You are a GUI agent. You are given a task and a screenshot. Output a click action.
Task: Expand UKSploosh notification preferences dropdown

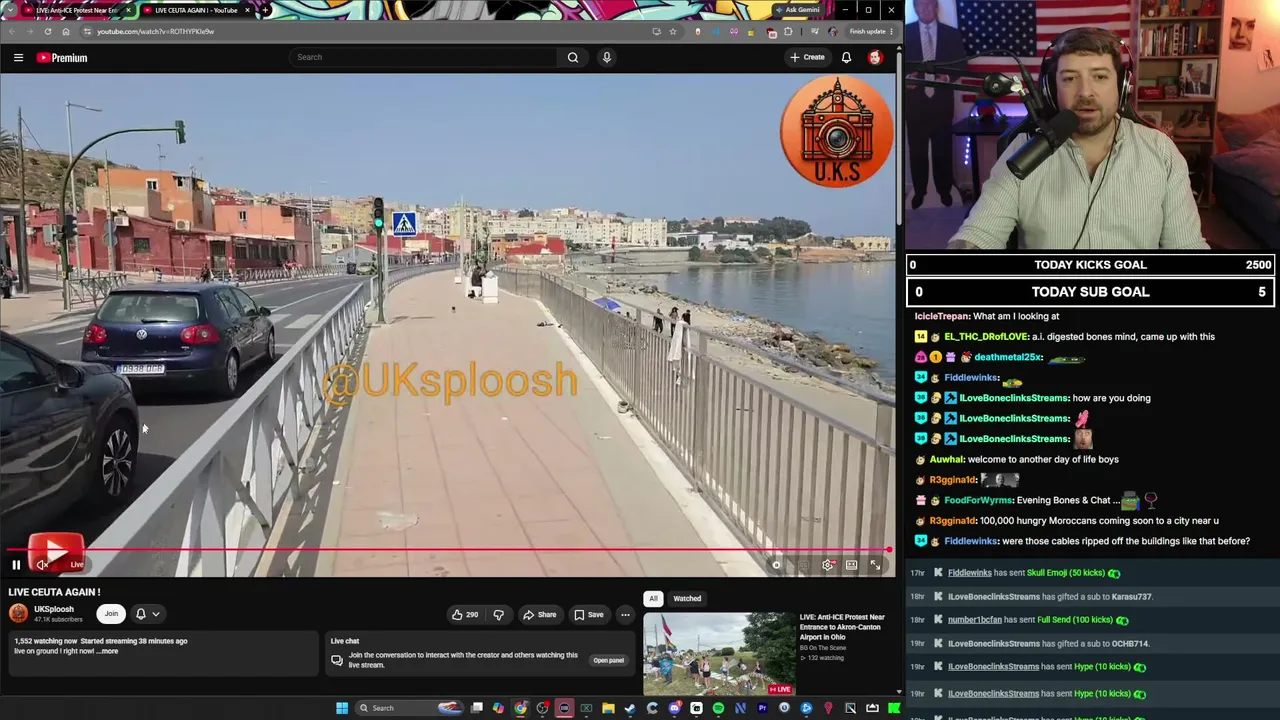147,614
